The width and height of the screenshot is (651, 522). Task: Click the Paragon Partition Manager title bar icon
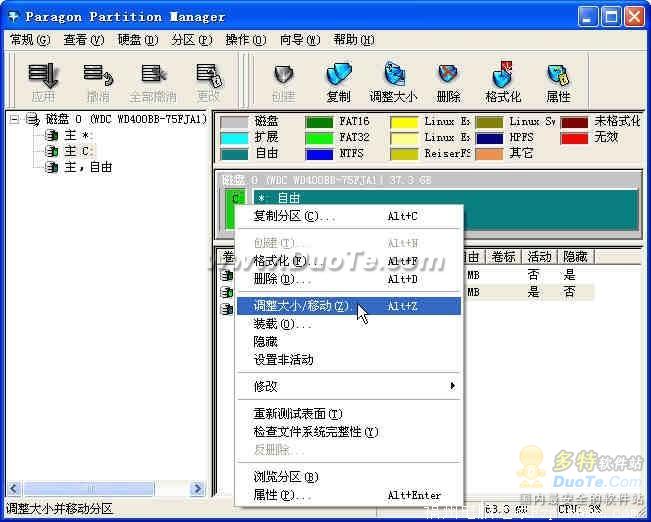click(x=14, y=17)
